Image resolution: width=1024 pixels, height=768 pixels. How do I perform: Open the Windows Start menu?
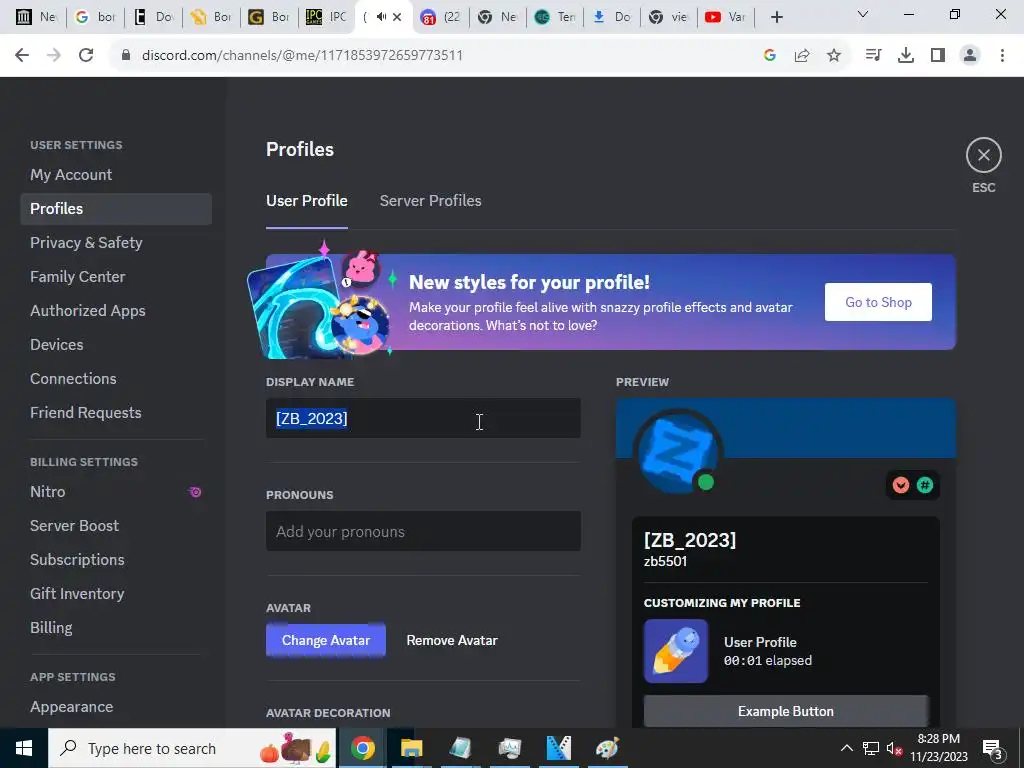[24, 748]
